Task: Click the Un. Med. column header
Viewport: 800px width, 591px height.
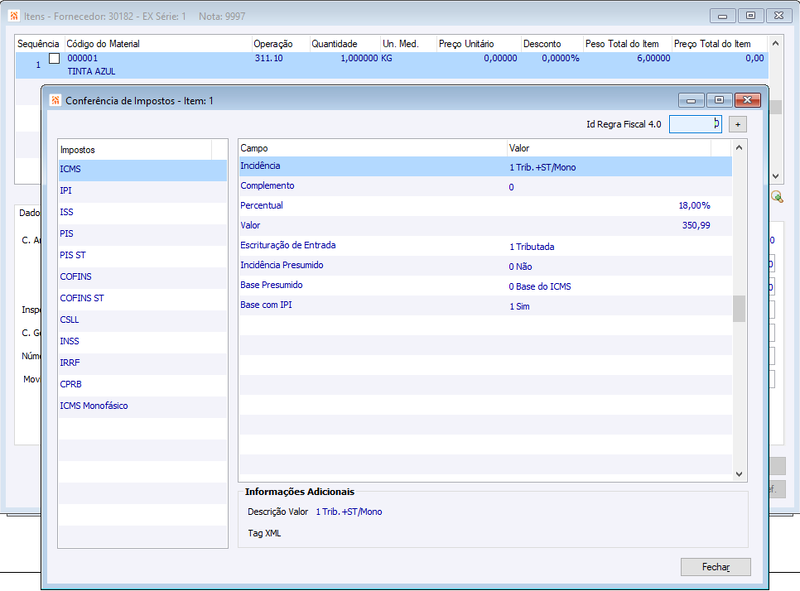Action: (408, 44)
